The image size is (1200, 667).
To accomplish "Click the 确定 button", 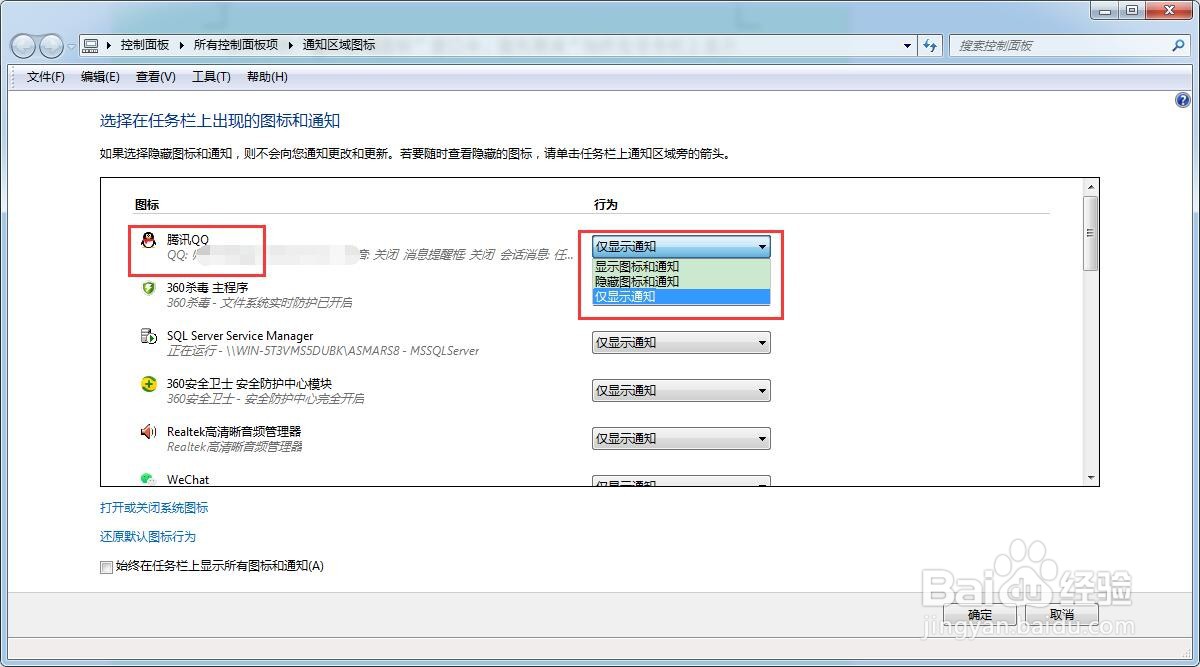I will pos(980,614).
